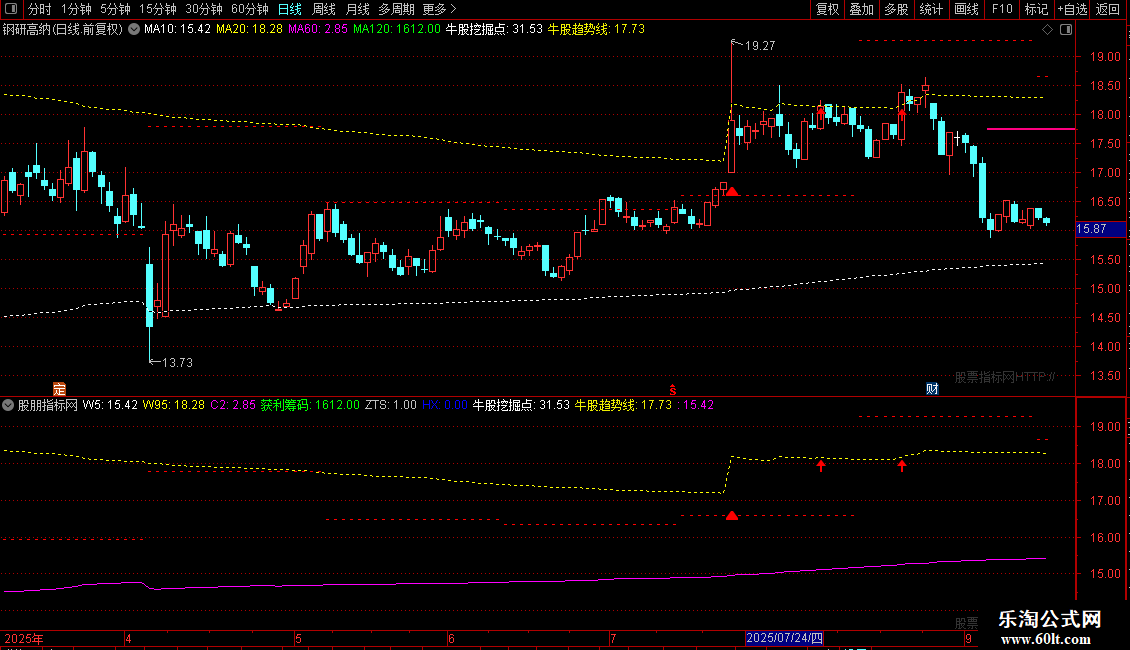This screenshot has width=1130, height=650.
Task: Open the 复权 adjustment menu
Action: pyautogui.click(x=827, y=9)
